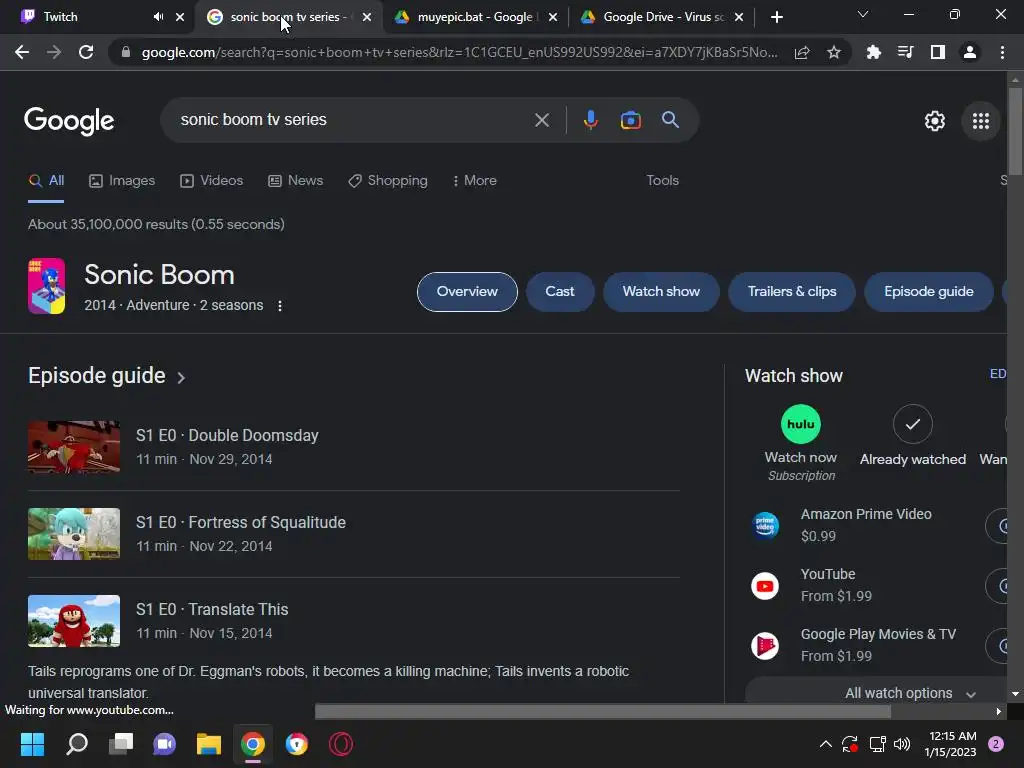Select the Overview chip
This screenshot has width=1024, height=768.
467,292
